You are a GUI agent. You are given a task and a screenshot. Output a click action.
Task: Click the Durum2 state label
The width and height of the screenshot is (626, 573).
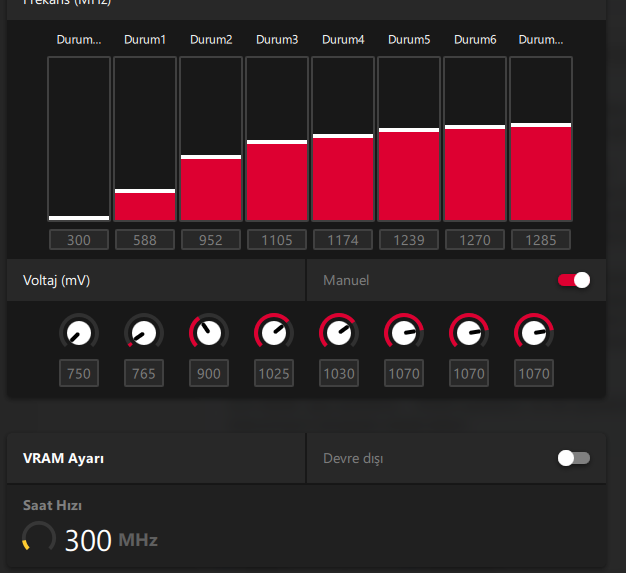[x=211, y=40]
